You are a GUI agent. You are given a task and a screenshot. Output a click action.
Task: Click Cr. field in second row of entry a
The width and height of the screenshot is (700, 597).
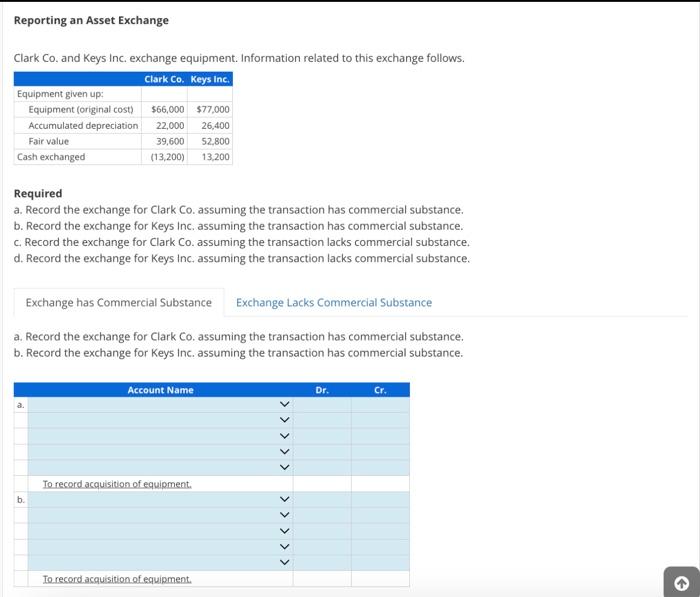tap(380, 420)
